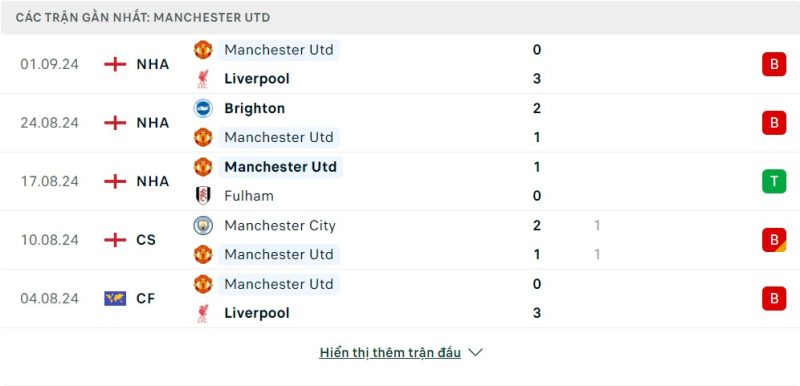This screenshot has height=386, width=800.
Task: Click the Manchester City club crest
Action: 203,225
